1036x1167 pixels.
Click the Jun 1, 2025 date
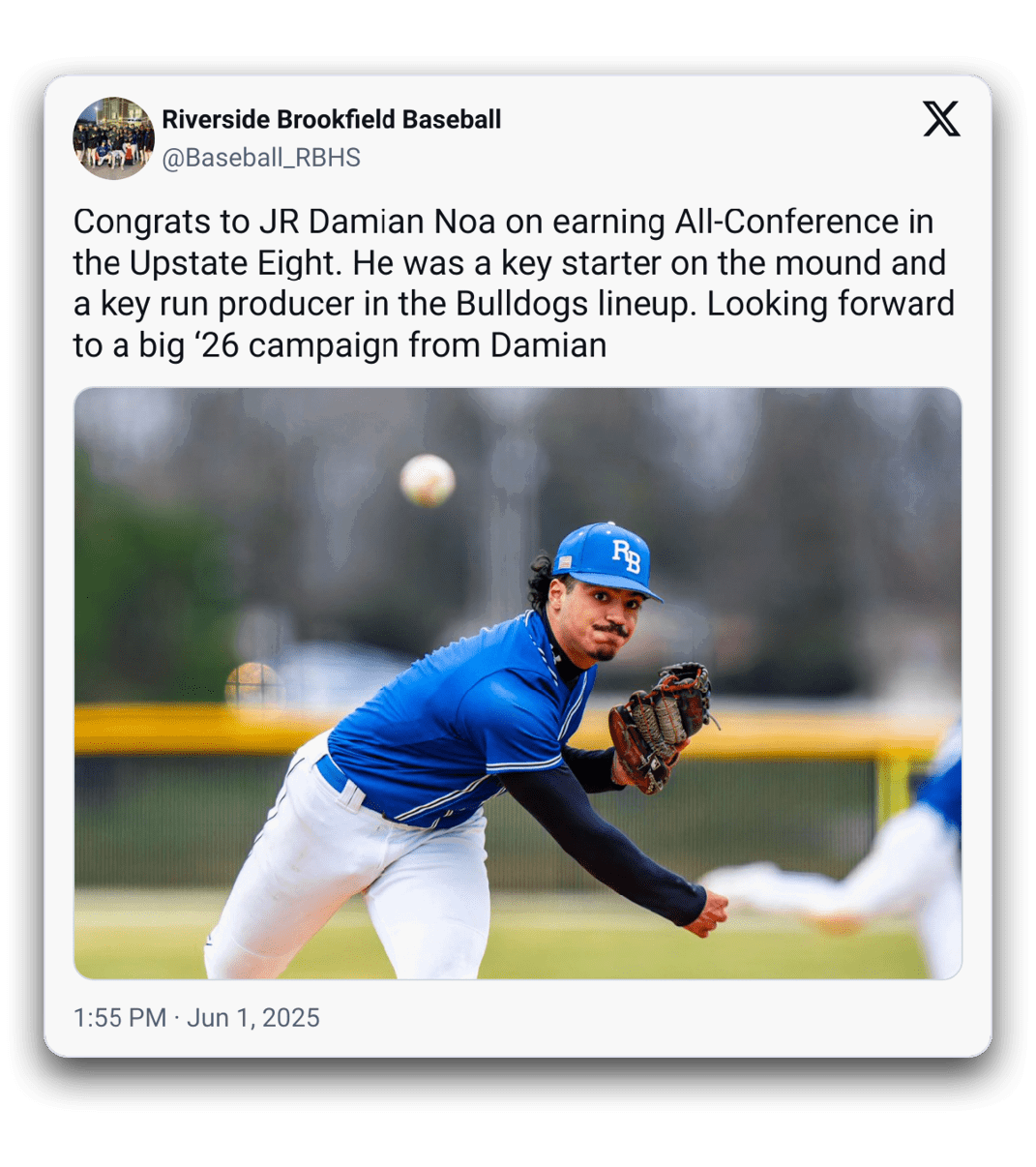253,1018
